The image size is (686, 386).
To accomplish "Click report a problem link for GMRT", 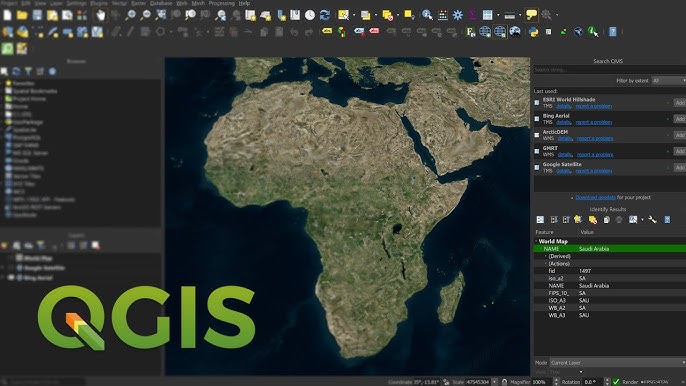I will [595, 154].
